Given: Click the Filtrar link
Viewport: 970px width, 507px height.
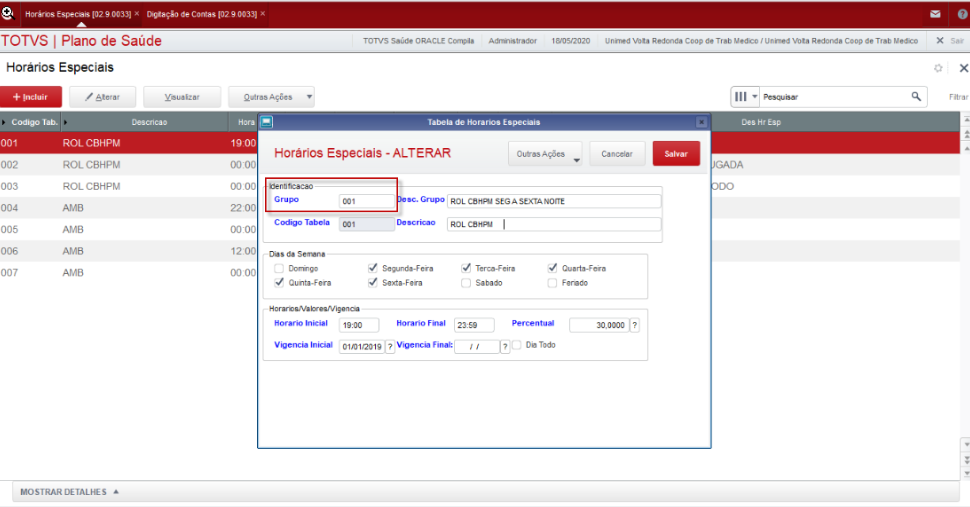Looking at the screenshot, I should coord(958,97).
